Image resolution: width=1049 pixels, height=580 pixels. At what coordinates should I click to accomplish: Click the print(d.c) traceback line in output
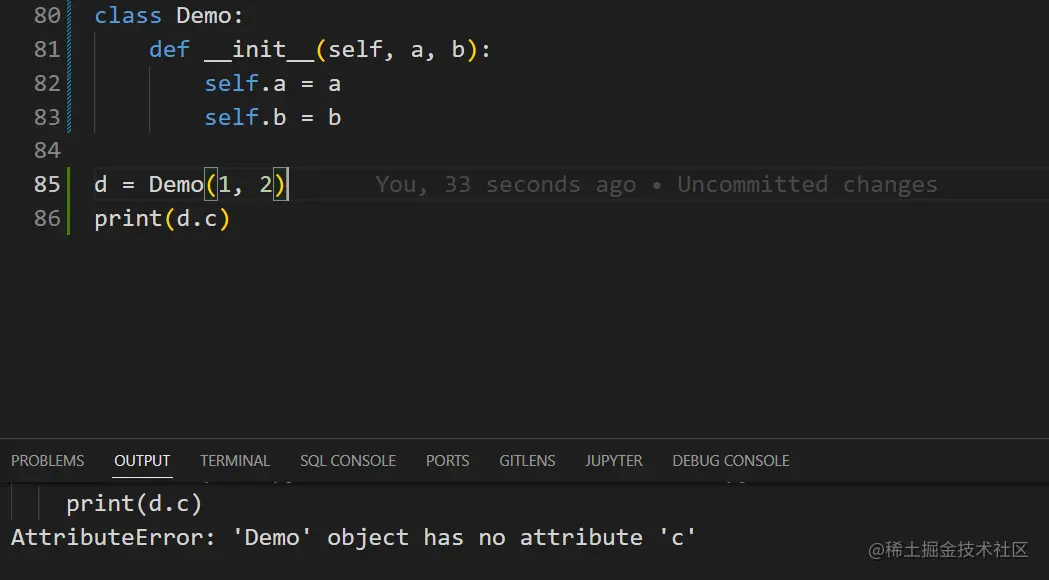[x=134, y=504]
